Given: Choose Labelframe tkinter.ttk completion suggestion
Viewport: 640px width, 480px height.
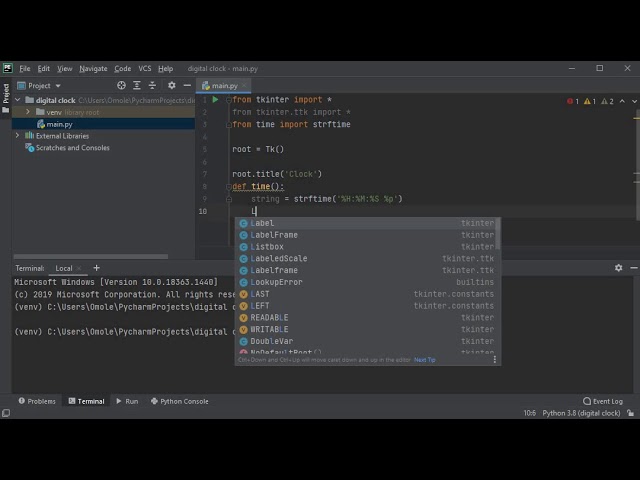Looking at the screenshot, I should point(367,270).
